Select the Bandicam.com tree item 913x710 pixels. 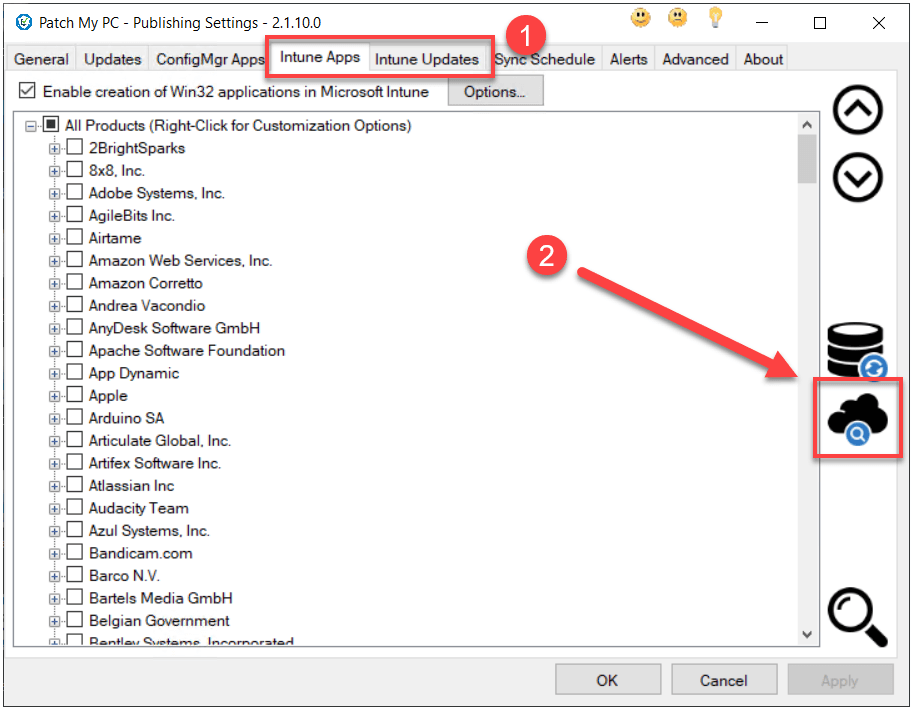tap(140, 553)
